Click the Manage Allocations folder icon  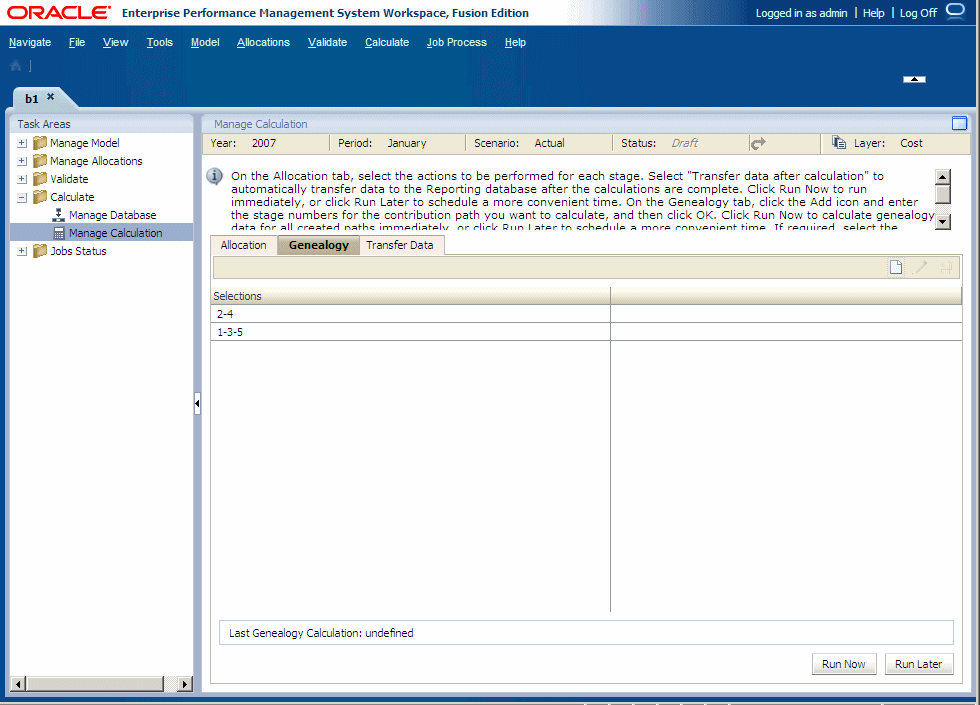coord(40,160)
